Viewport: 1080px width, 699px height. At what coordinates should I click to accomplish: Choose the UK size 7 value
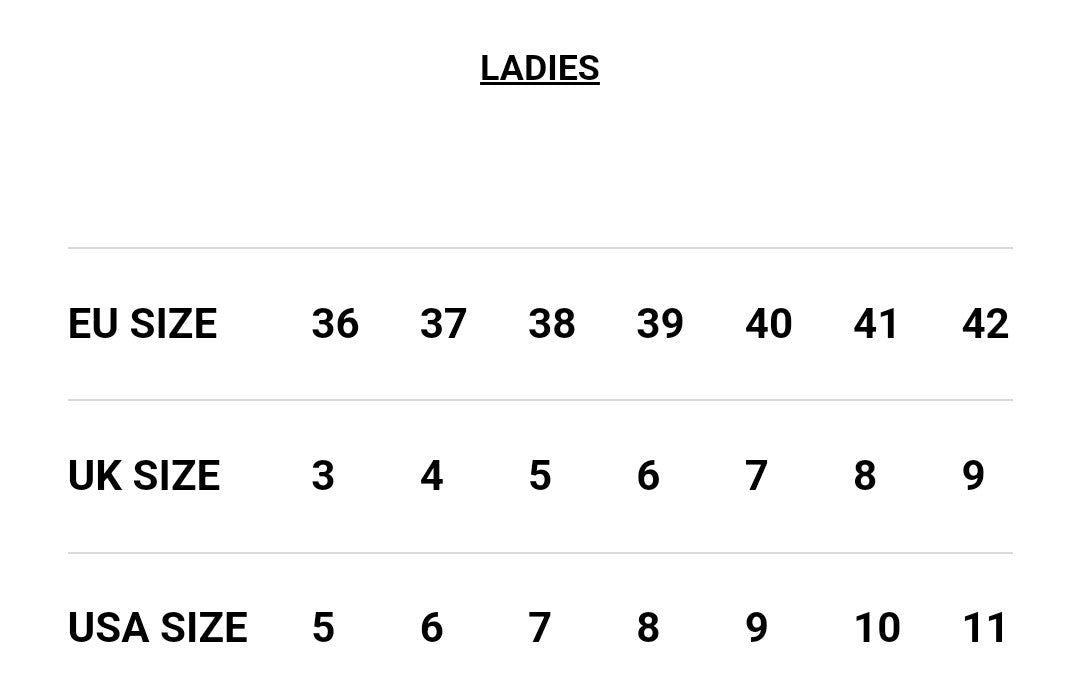757,476
